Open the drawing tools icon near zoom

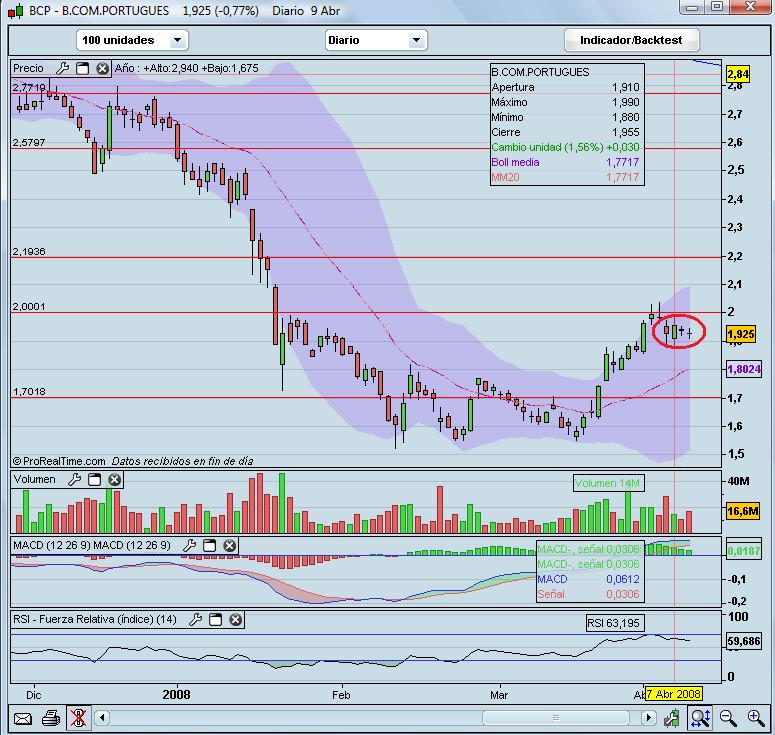pos(671,718)
